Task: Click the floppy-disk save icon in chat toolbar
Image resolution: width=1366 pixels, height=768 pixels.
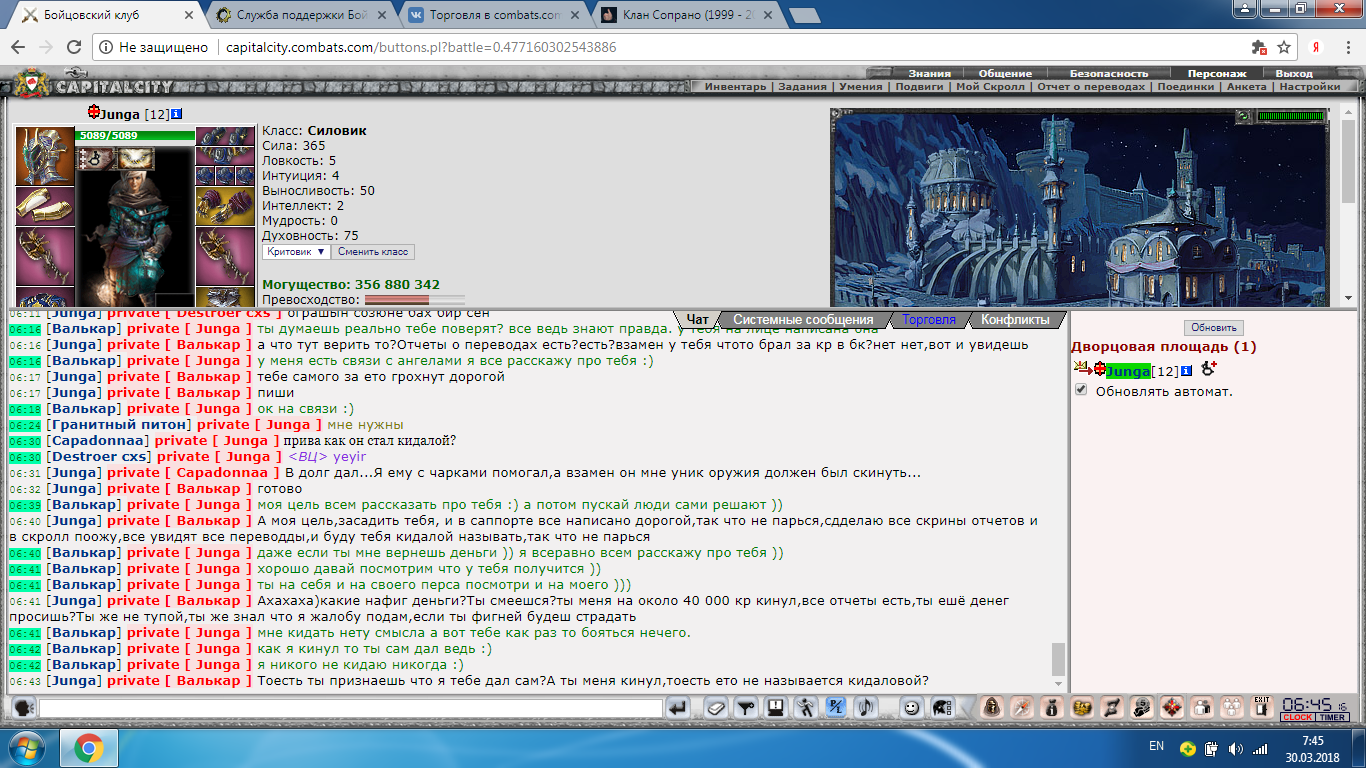Action: coord(775,708)
